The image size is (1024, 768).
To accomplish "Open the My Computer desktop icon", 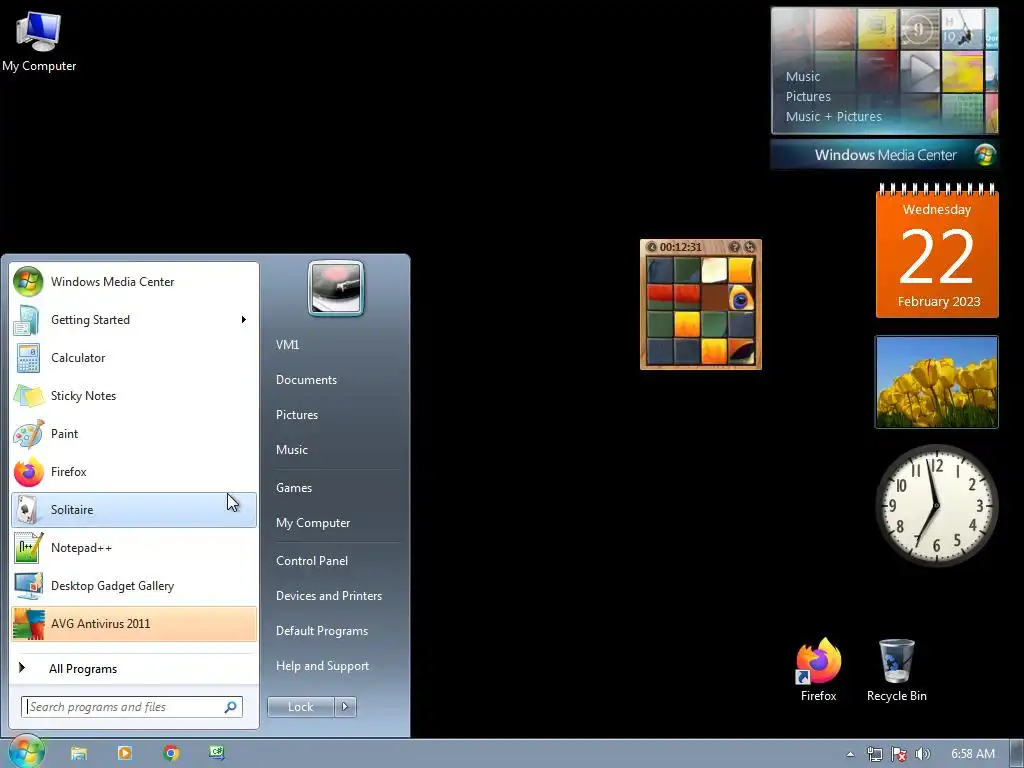I will coord(39,42).
